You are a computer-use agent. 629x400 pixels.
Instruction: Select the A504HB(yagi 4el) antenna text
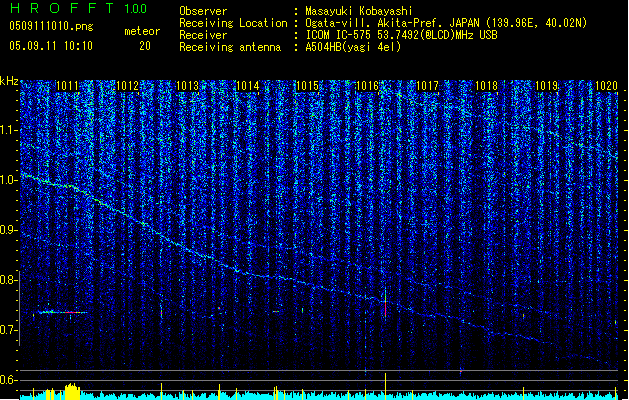click(353, 47)
